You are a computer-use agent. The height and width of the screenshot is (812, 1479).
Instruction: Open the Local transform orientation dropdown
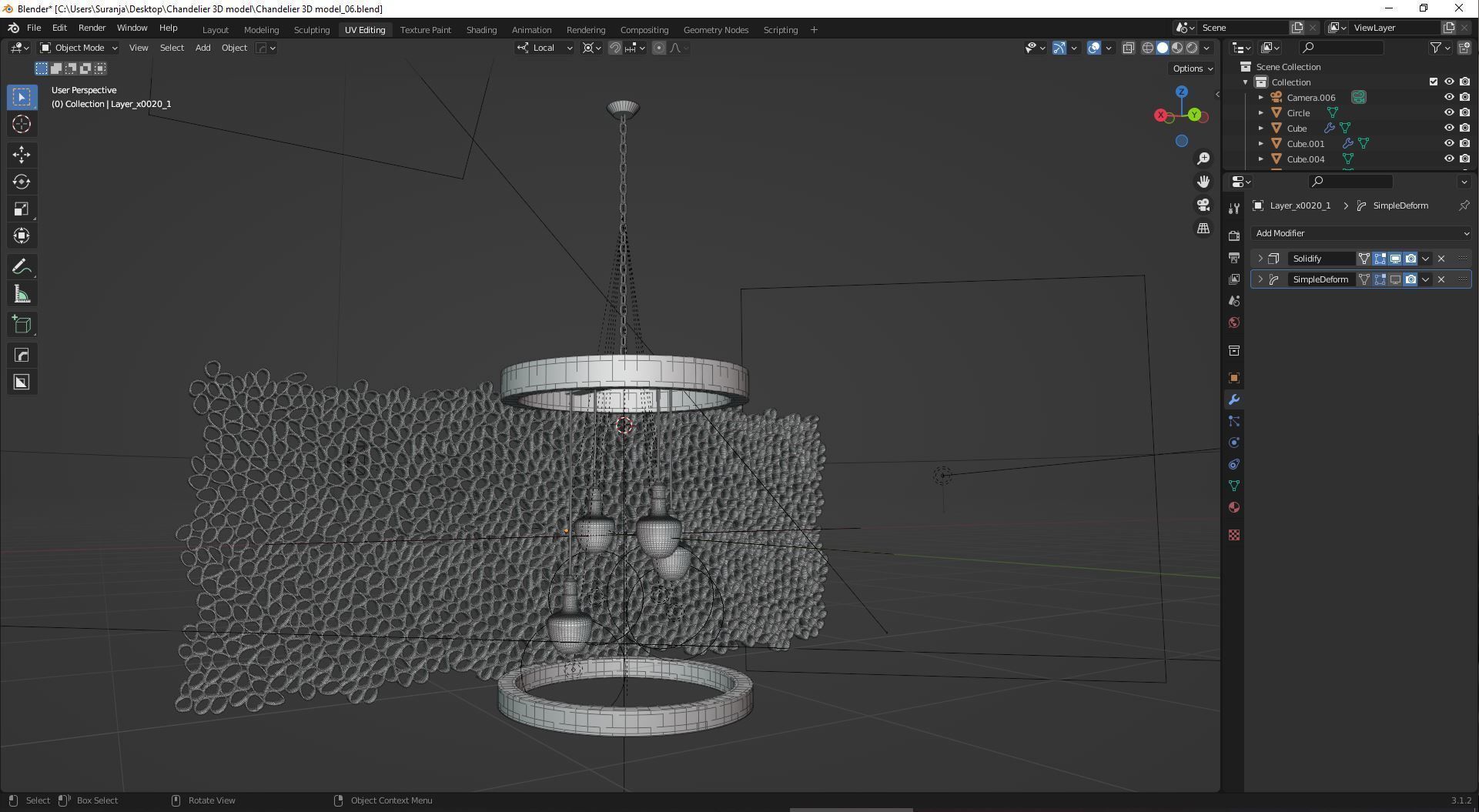(544, 48)
